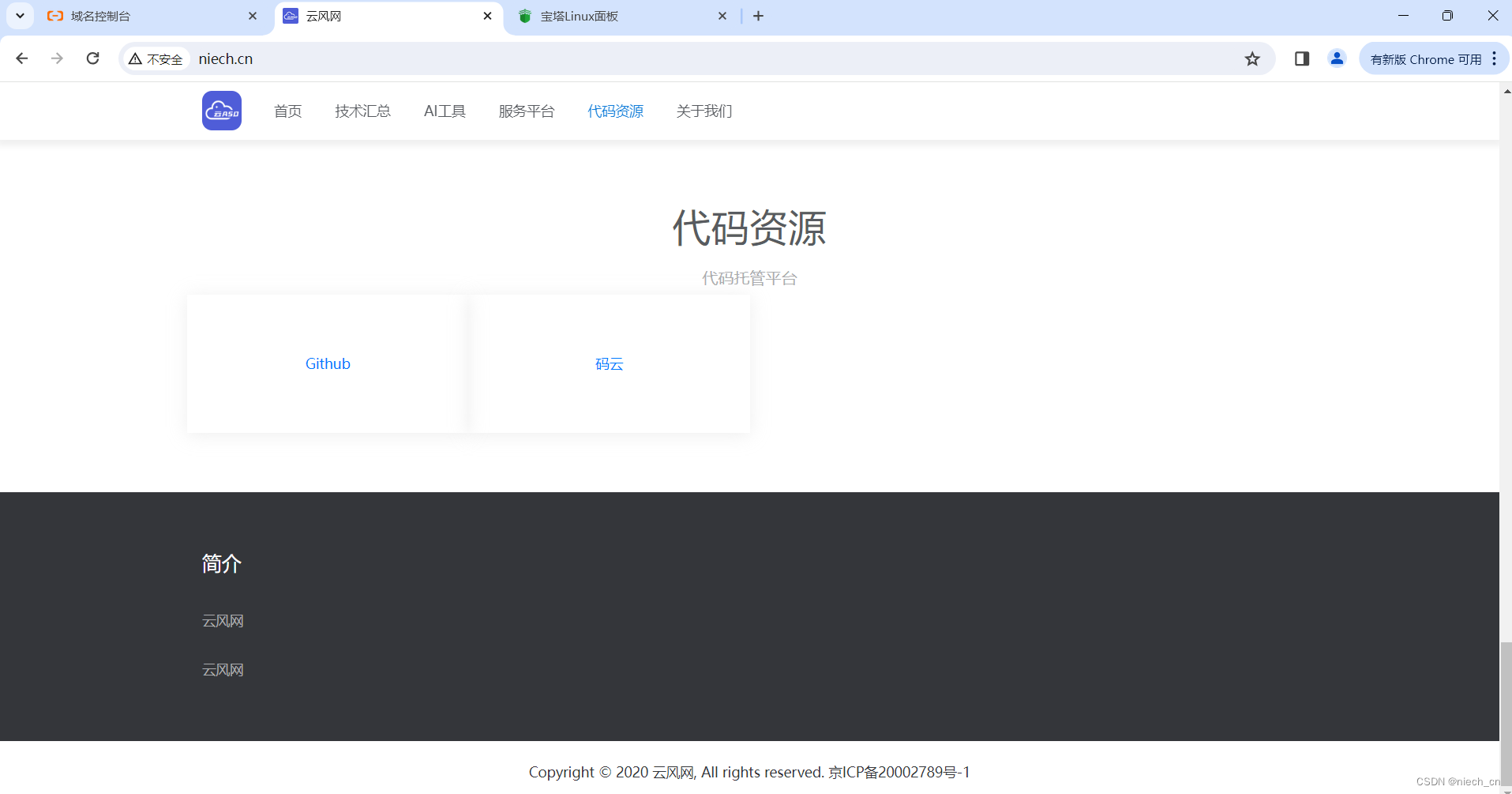The width and height of the screenshot is (1512, 794).
Task: Open the Github link card
Action: [x=328, y=363]
